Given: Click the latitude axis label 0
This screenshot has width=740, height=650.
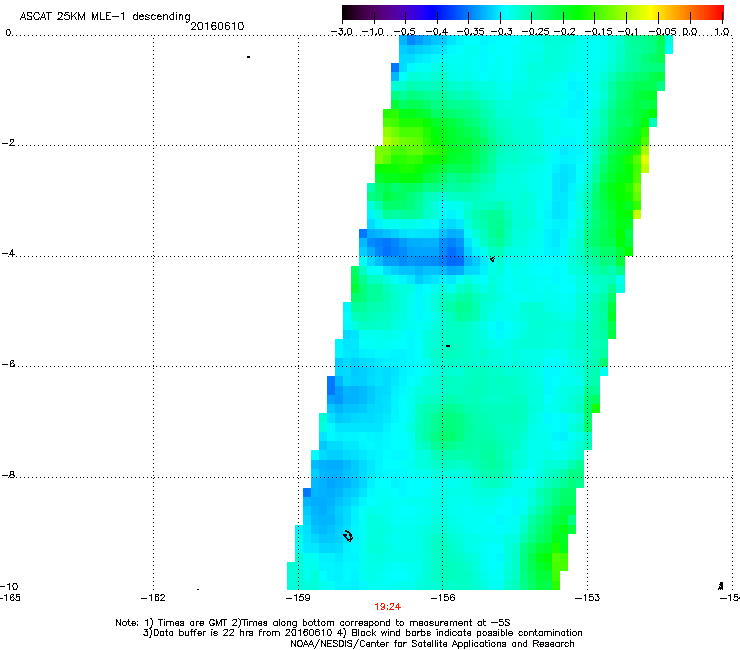Looking at the screenshot, I should coord(8,33).
